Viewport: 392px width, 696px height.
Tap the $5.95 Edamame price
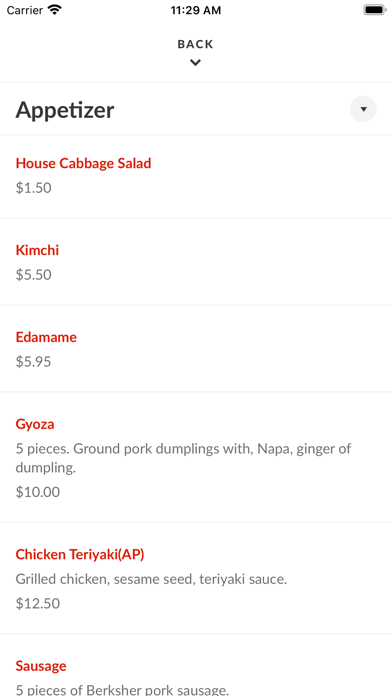pyautogui.click(x=33, y=362)
